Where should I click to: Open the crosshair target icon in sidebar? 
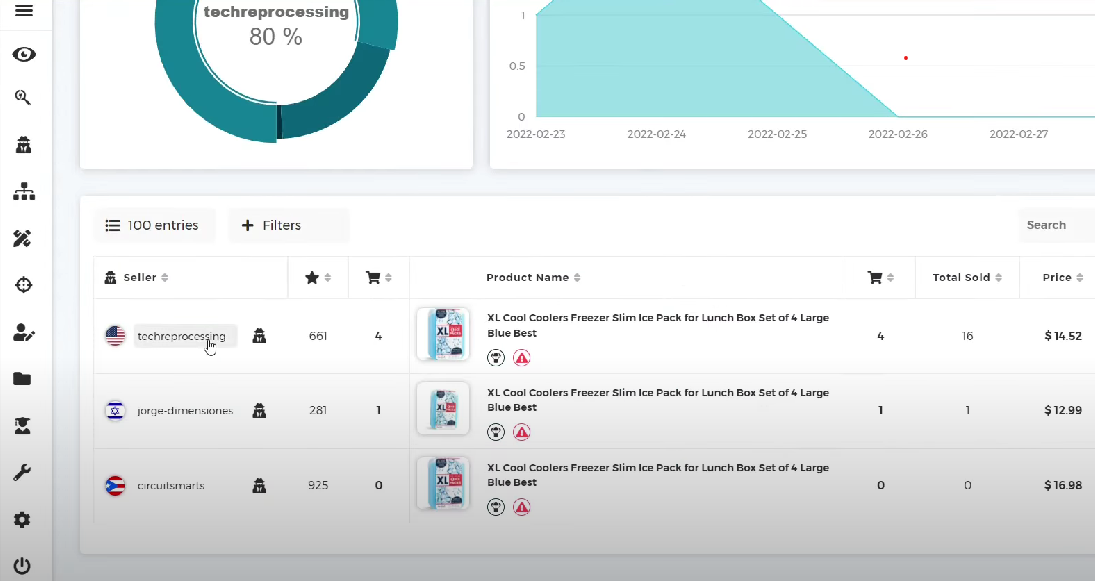click(x=23, y=285)
